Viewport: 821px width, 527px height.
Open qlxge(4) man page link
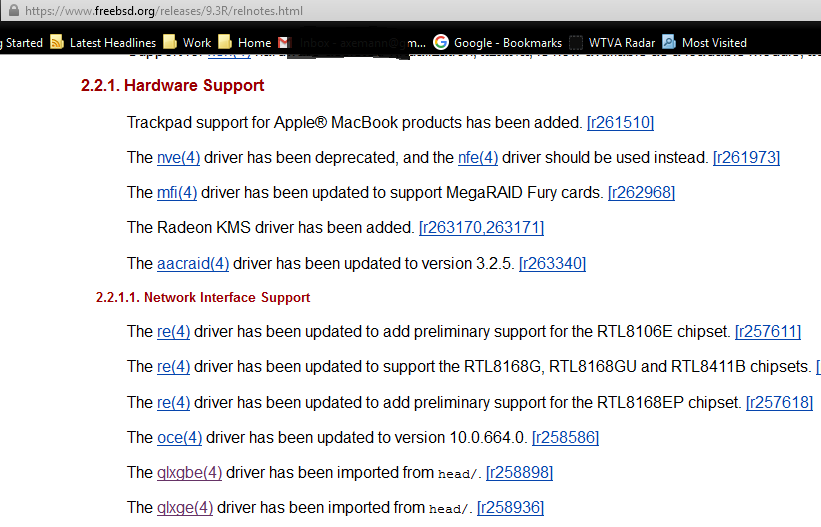[185, 508]
